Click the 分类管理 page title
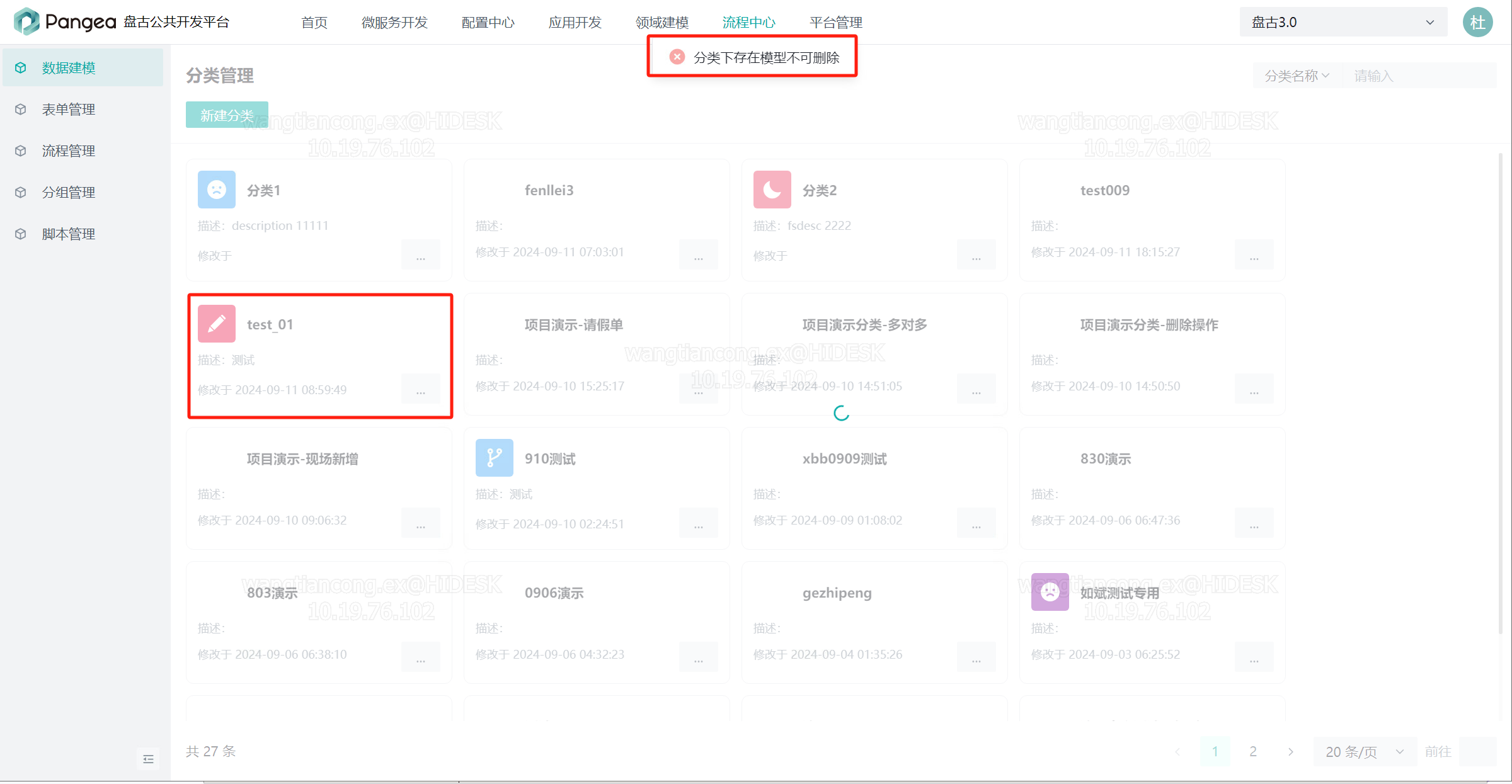Viewport: 1512px width, 784px height. pyautogui.click(x=220, y=76)
